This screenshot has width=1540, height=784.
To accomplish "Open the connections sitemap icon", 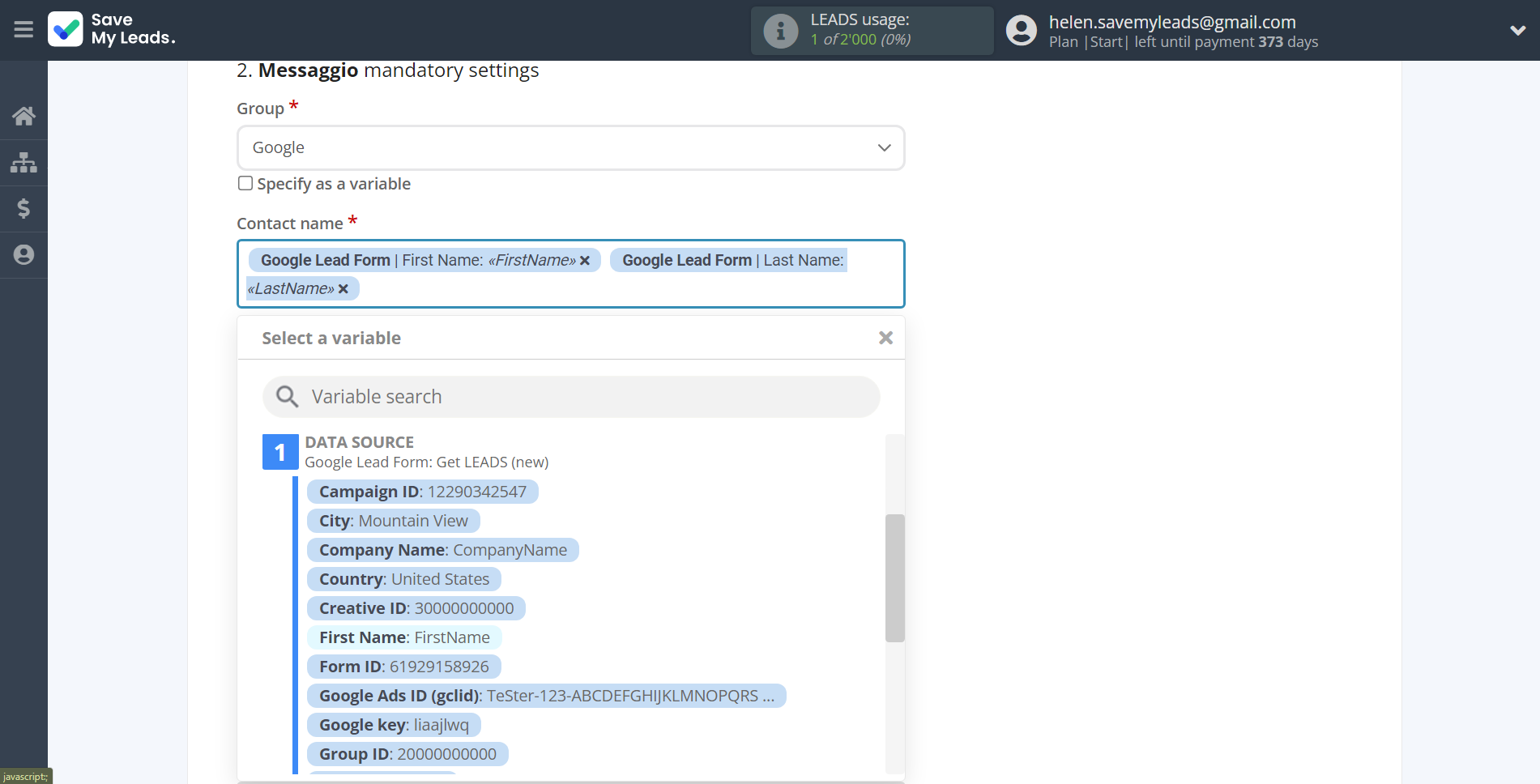I will coord(23,163).
